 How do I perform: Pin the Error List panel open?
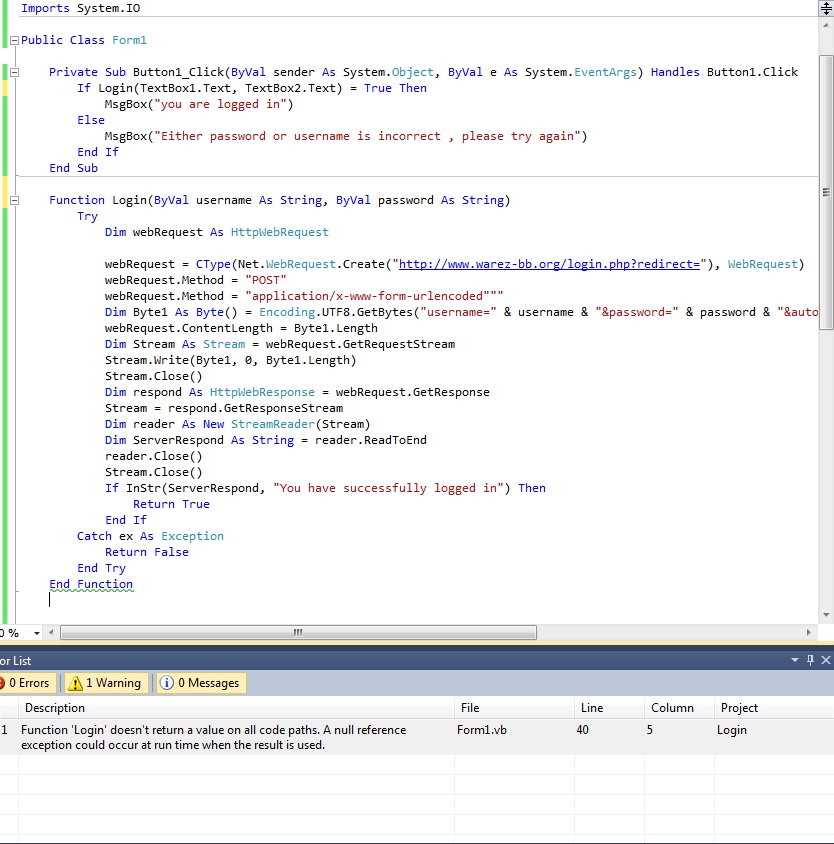click(x=811, y=661)
